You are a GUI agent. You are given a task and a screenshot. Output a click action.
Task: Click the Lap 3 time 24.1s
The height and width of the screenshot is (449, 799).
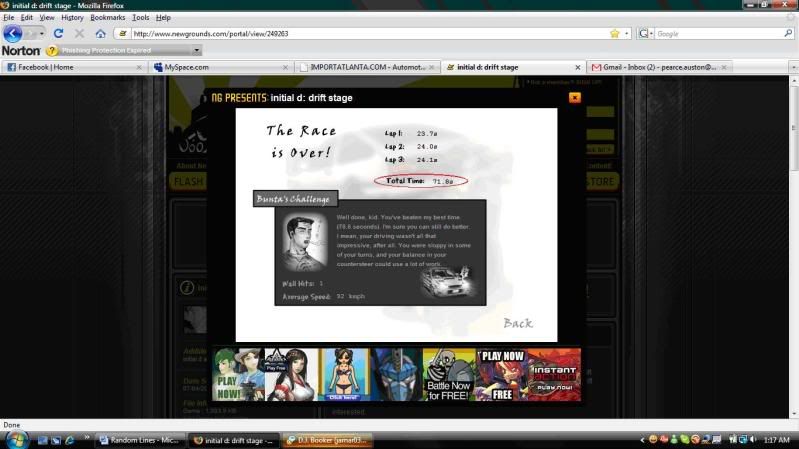(427, 160)
